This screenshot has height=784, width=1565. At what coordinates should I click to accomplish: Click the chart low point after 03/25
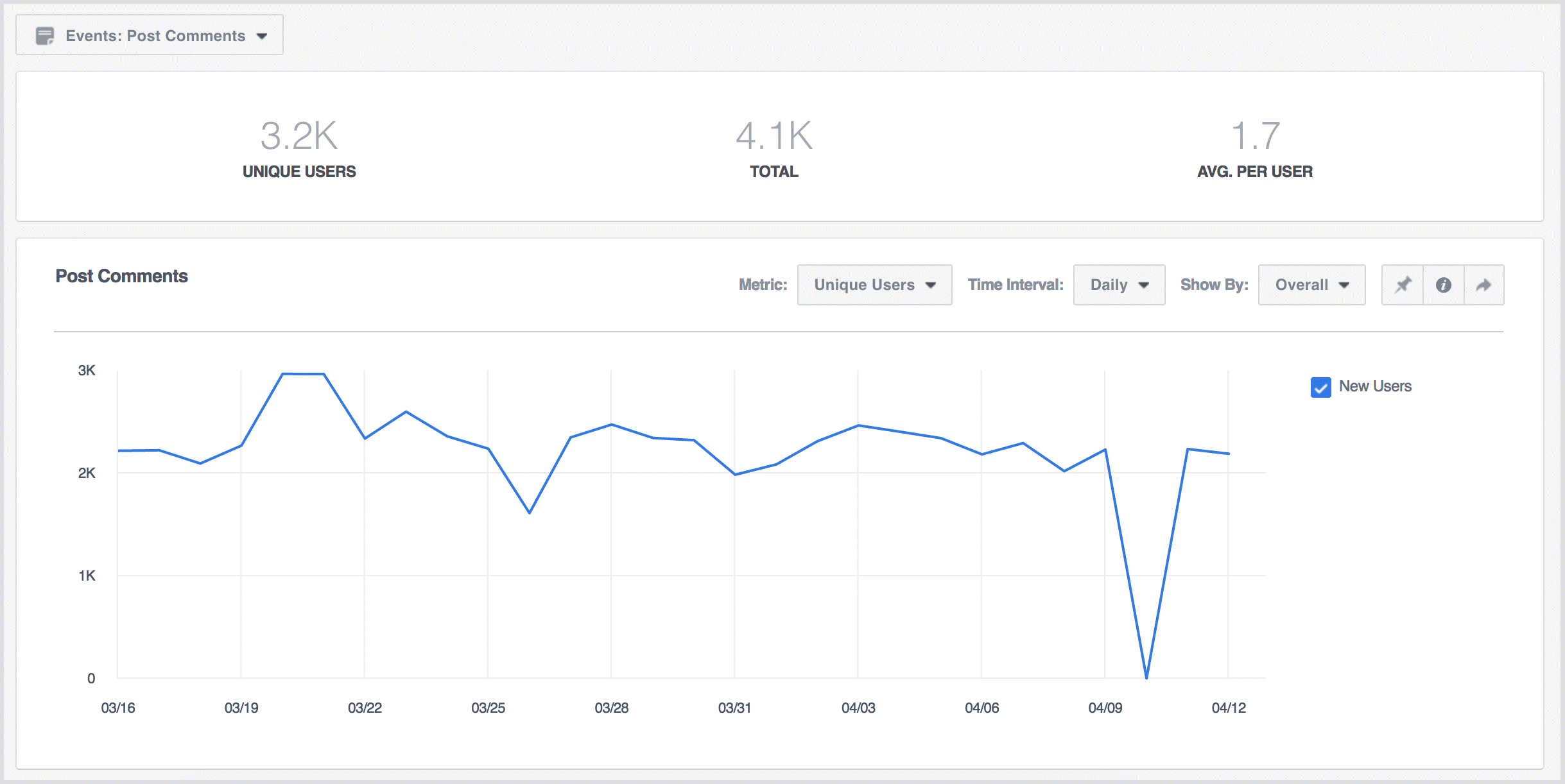click(530, 513)
